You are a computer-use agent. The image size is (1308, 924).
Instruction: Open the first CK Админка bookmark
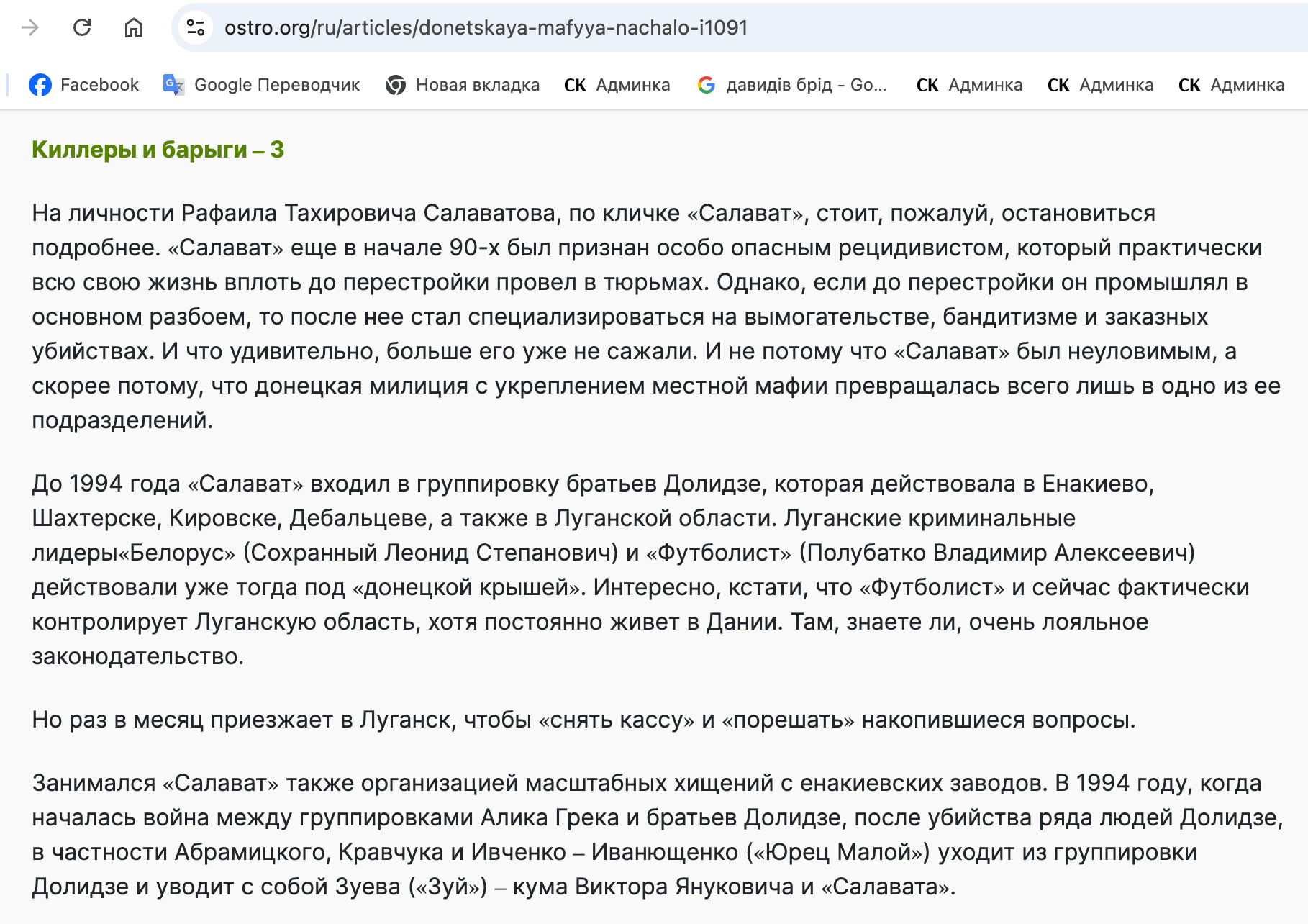click(x=617, y=85)
